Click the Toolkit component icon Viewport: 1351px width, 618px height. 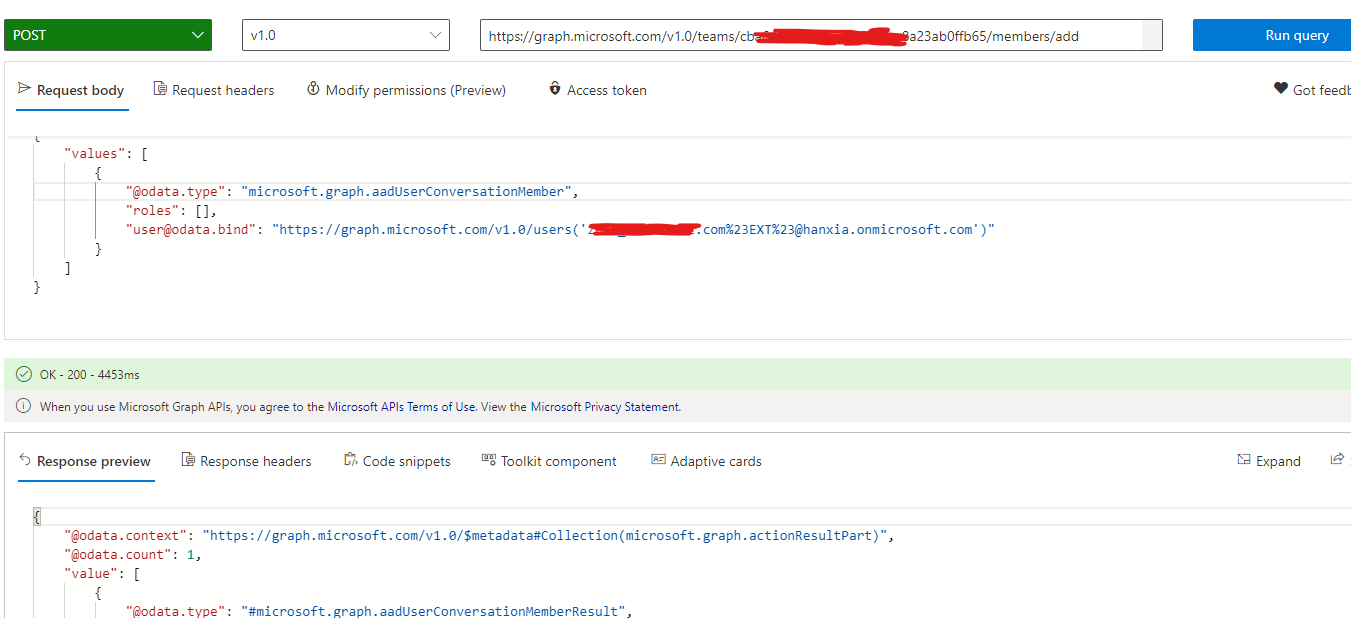point(489,460)
